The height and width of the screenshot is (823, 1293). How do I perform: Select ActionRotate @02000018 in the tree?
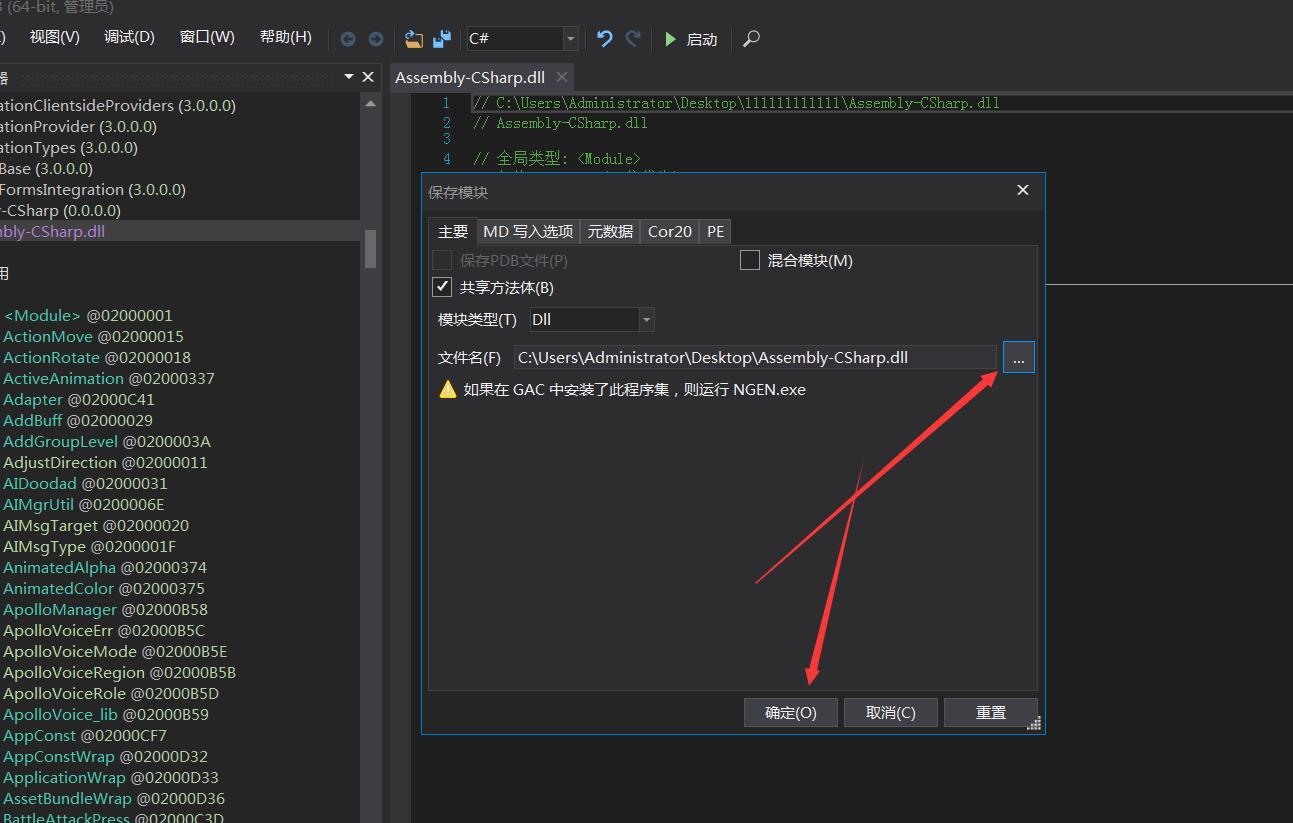[97, 357]
